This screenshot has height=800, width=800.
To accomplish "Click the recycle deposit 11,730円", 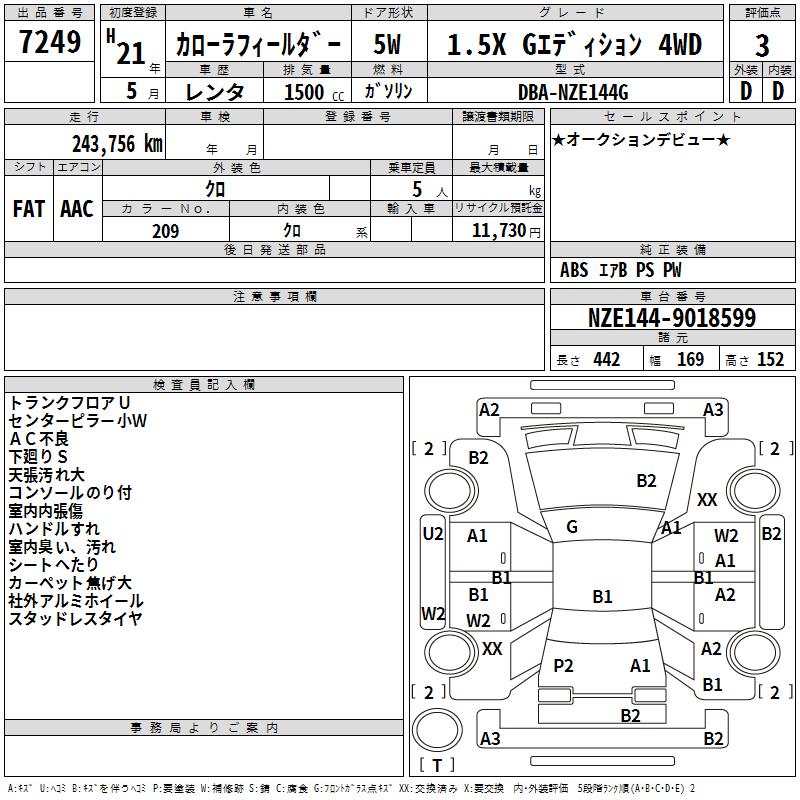I will [x=506, y=231].
